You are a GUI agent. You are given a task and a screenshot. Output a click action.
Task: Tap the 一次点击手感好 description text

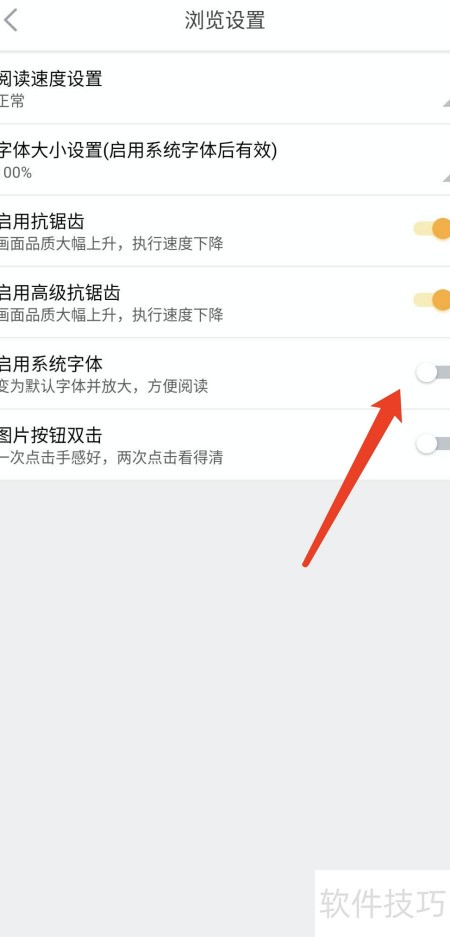click(x=111, y=458)
